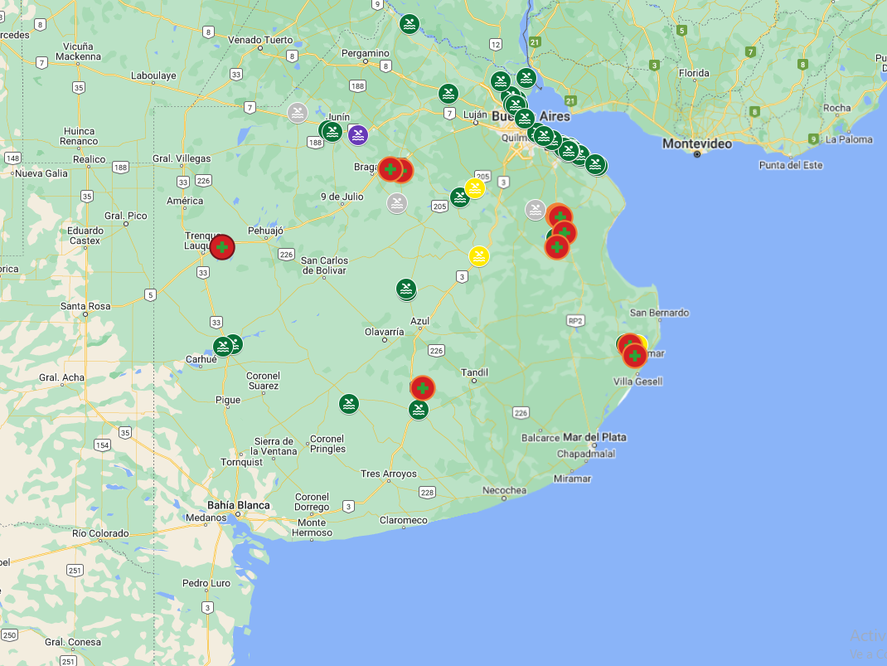Click the Río Colorado label
Screen dimensions: 887x666
coord(100,533)
